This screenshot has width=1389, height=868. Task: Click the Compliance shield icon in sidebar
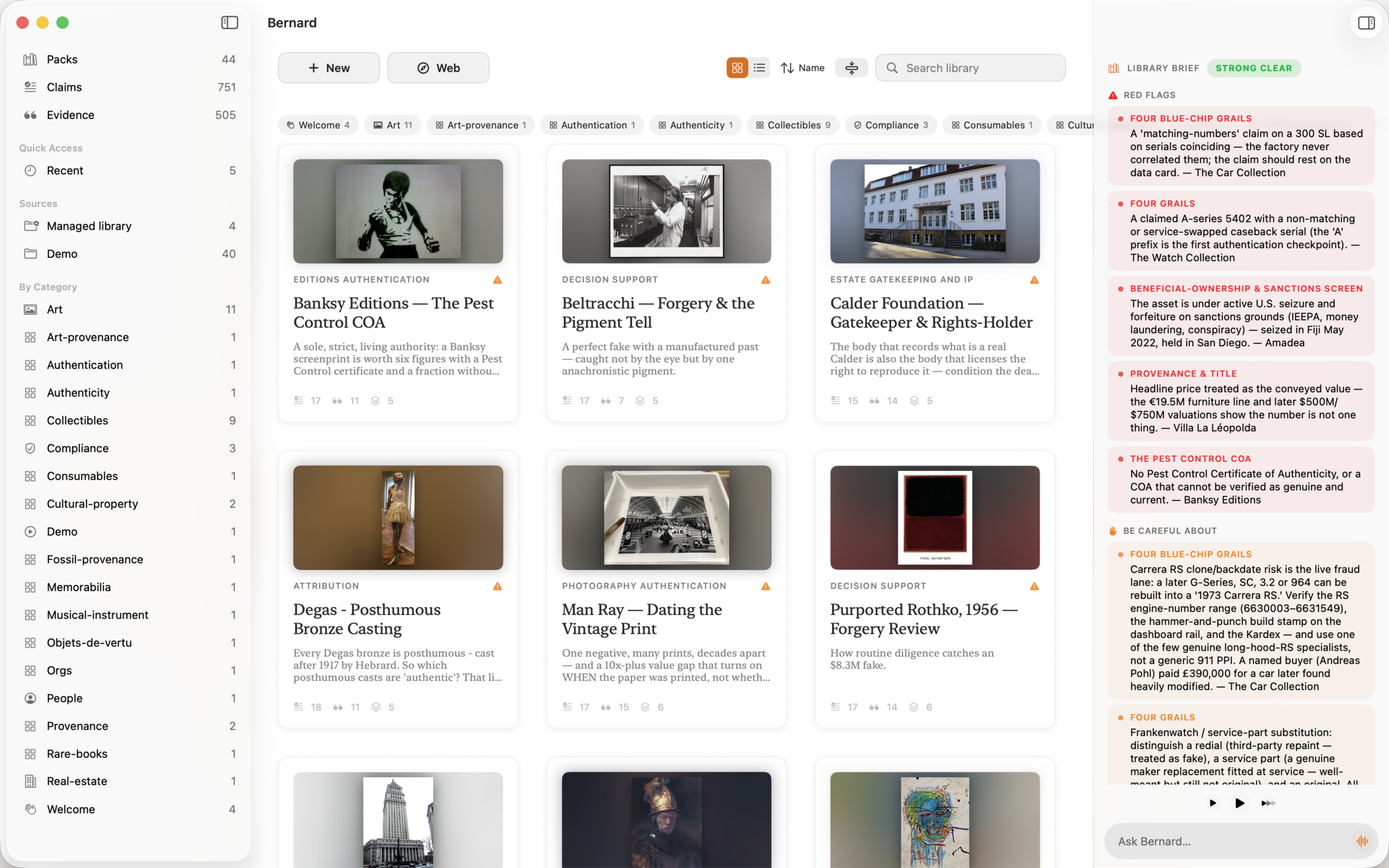tap(30, 448)
